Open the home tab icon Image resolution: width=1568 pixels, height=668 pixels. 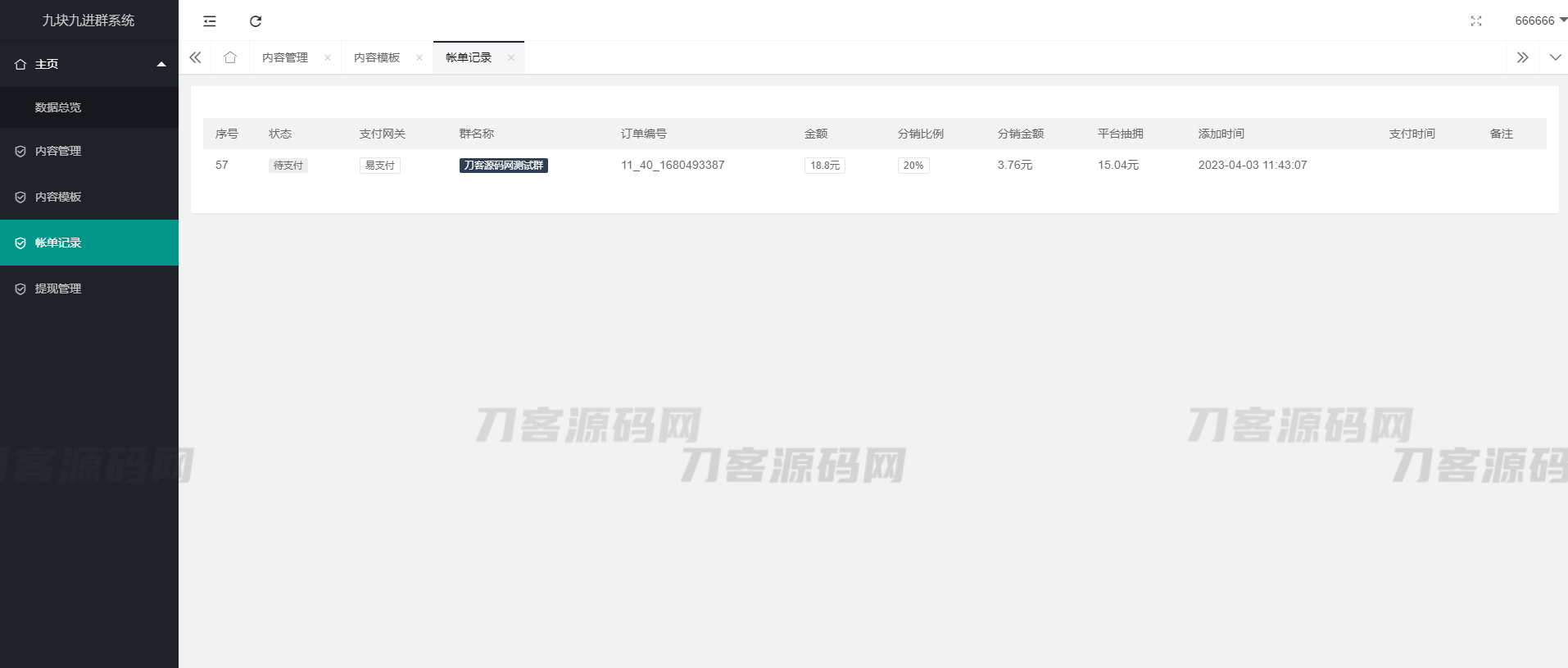click(x=230, y=57)
